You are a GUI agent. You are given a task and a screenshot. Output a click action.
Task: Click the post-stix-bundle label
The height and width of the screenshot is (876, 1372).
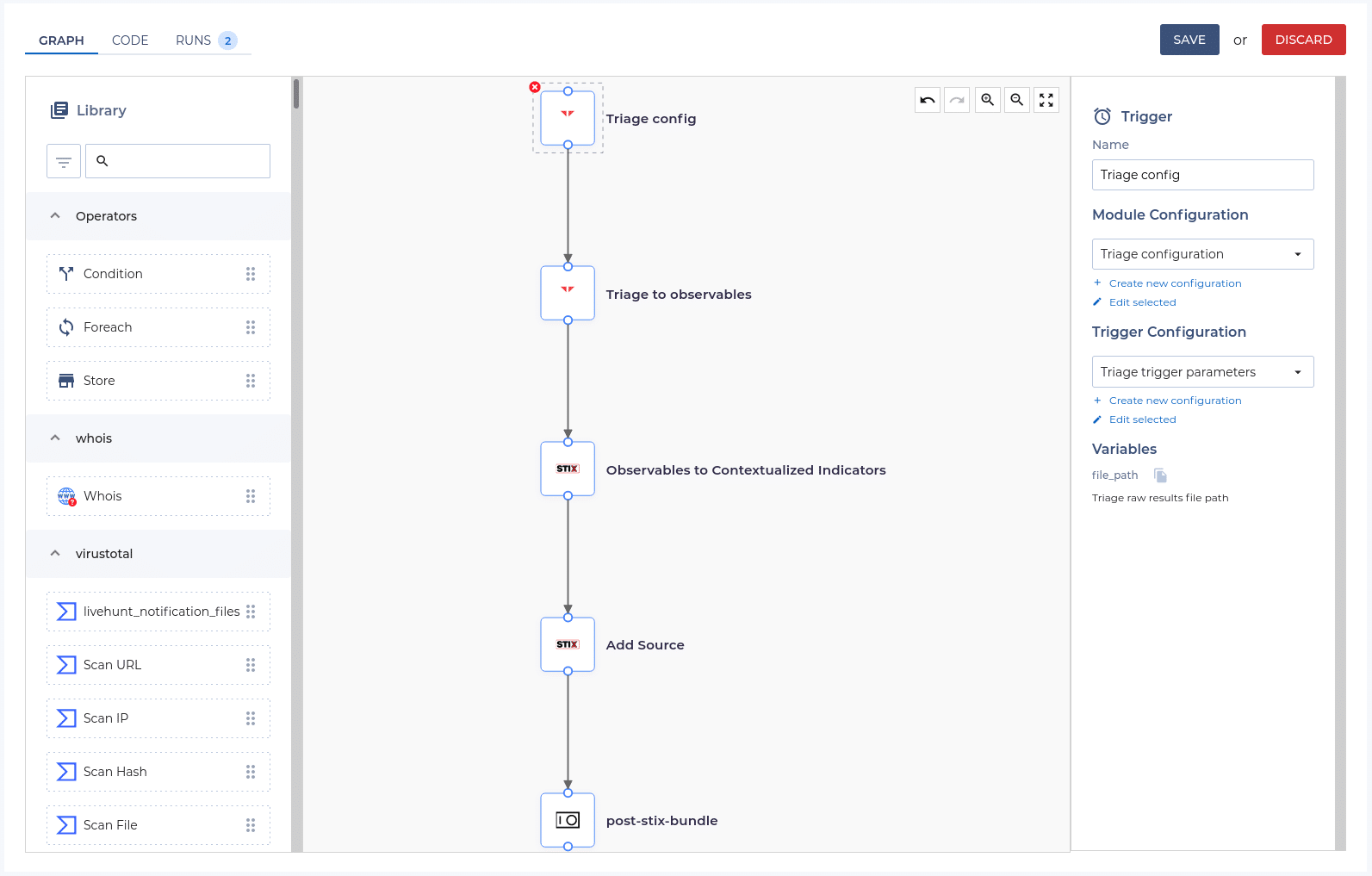coord(661,821)
